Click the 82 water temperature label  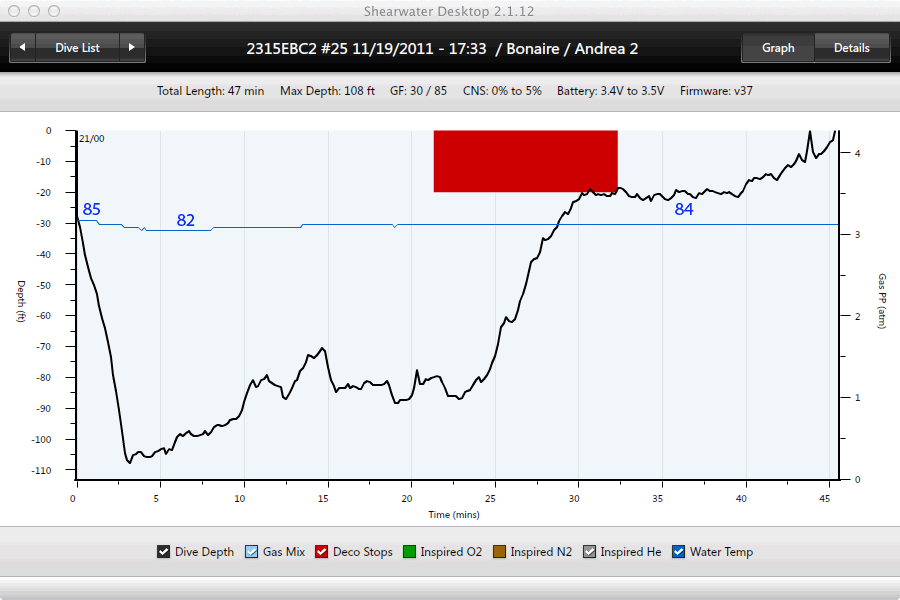[186, 220]
